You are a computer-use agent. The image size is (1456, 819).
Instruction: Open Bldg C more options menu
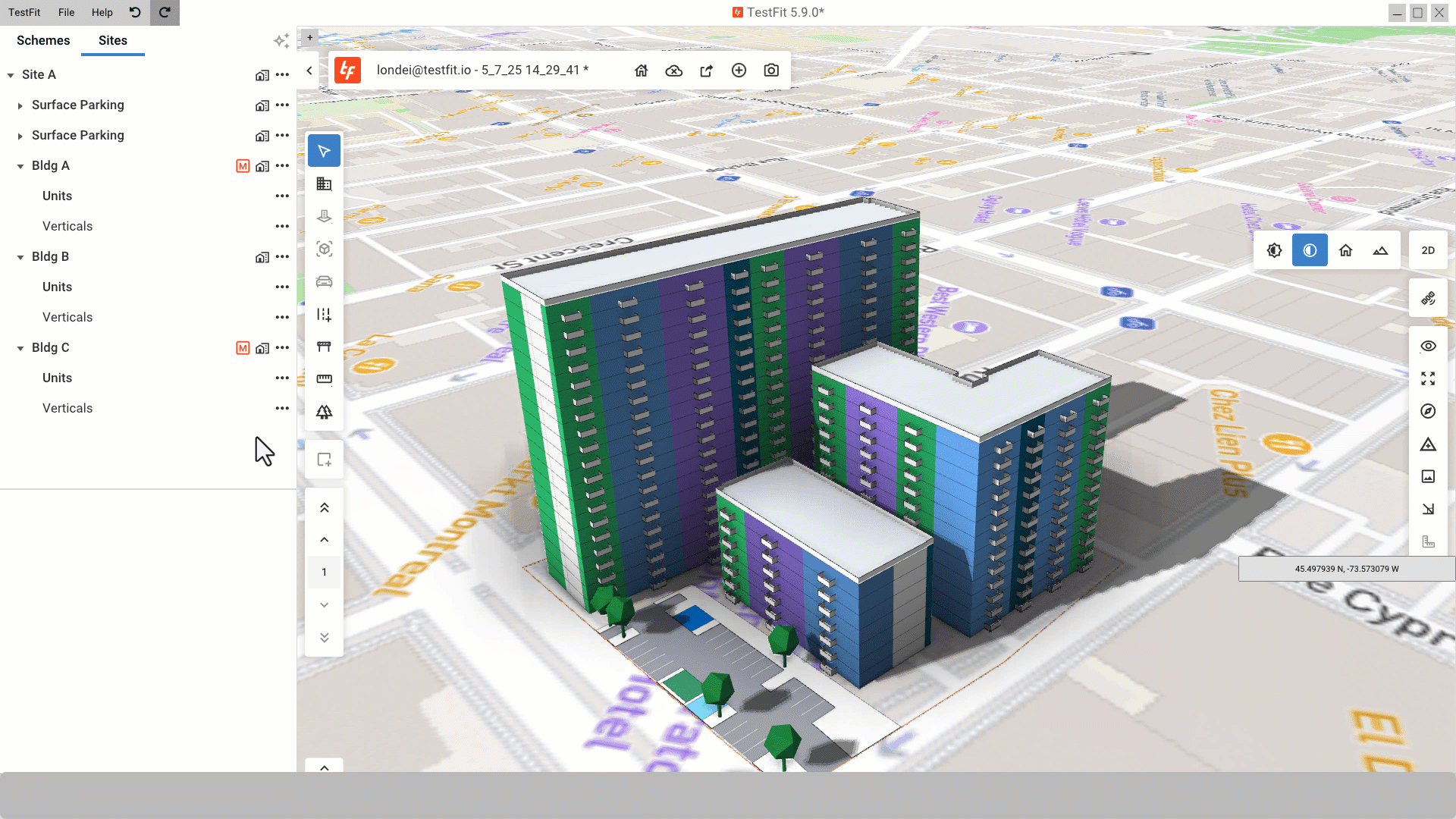click(x=282, y=348)
